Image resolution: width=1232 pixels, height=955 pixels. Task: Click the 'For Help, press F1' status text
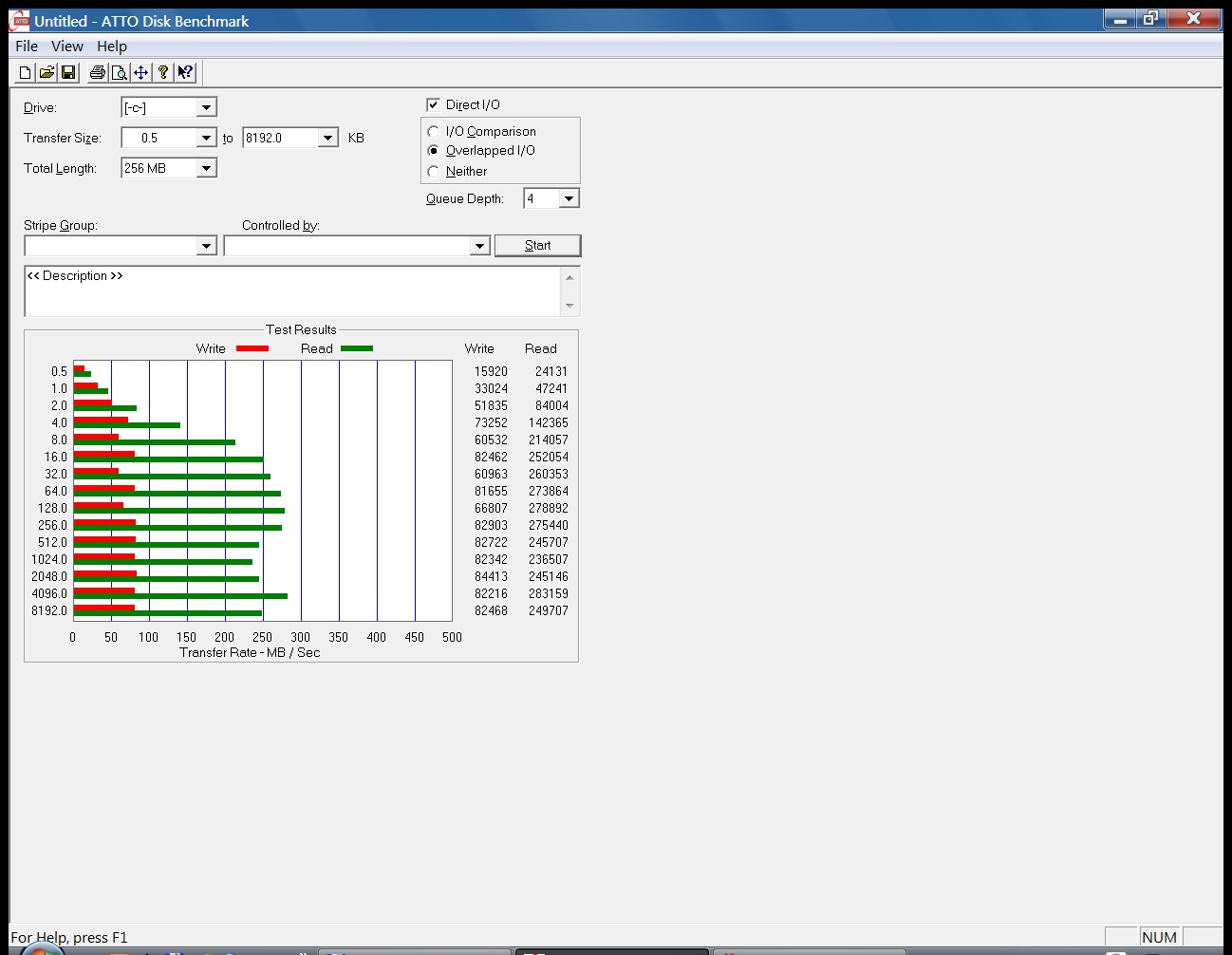coord(68,937)
